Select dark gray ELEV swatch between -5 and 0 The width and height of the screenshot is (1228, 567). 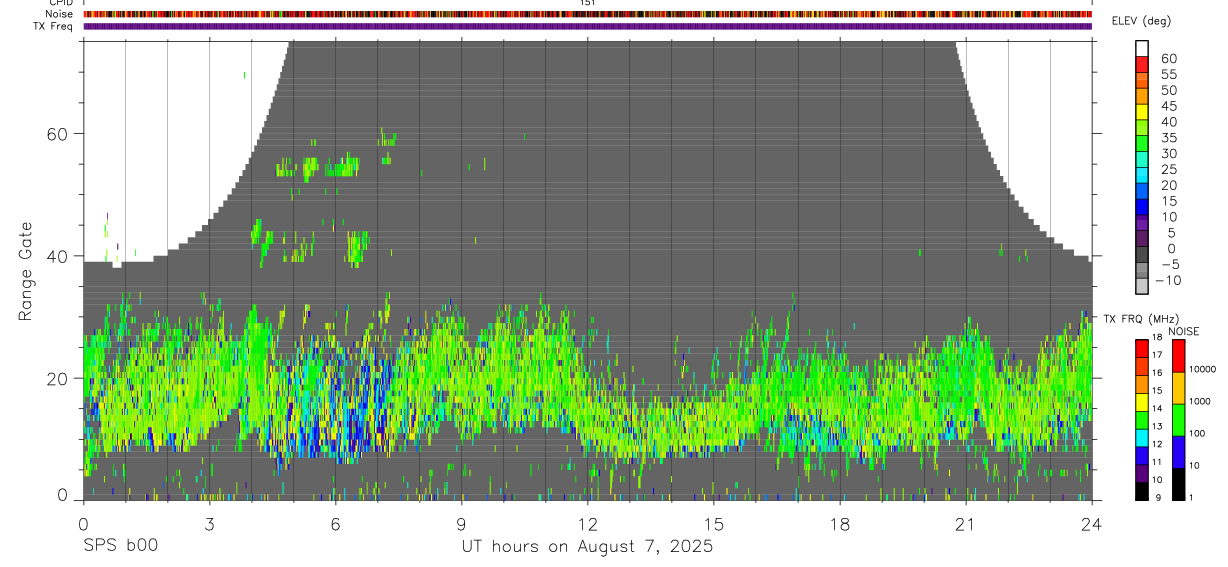coord(1142,254)
